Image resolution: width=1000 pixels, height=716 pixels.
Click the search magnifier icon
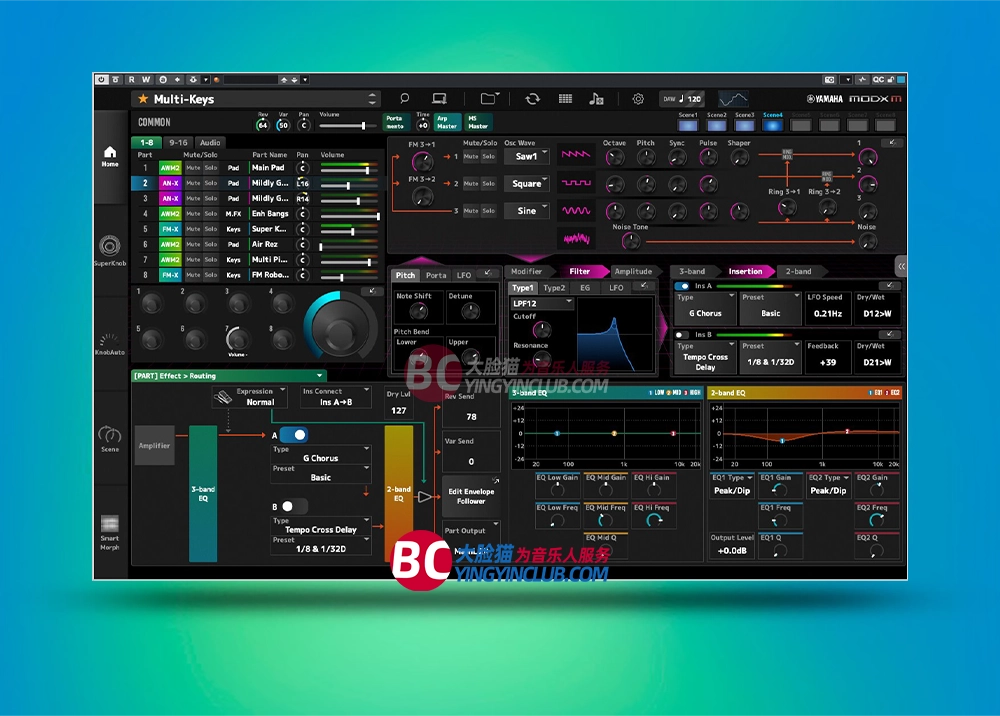(404, 99)
